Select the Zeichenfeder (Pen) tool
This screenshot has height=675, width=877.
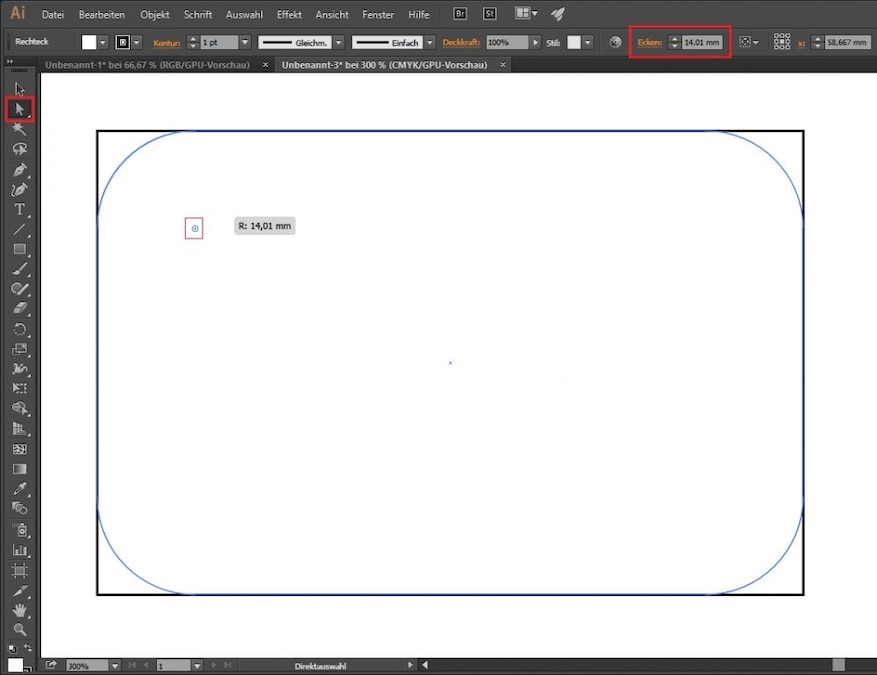tap(19, 172)
